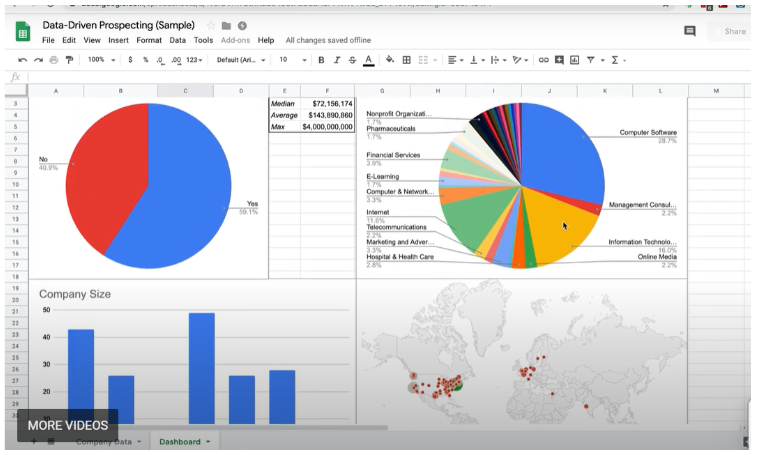Toggle italic text formatting
Screen dimensions: 758x455
tap(337, 60)
